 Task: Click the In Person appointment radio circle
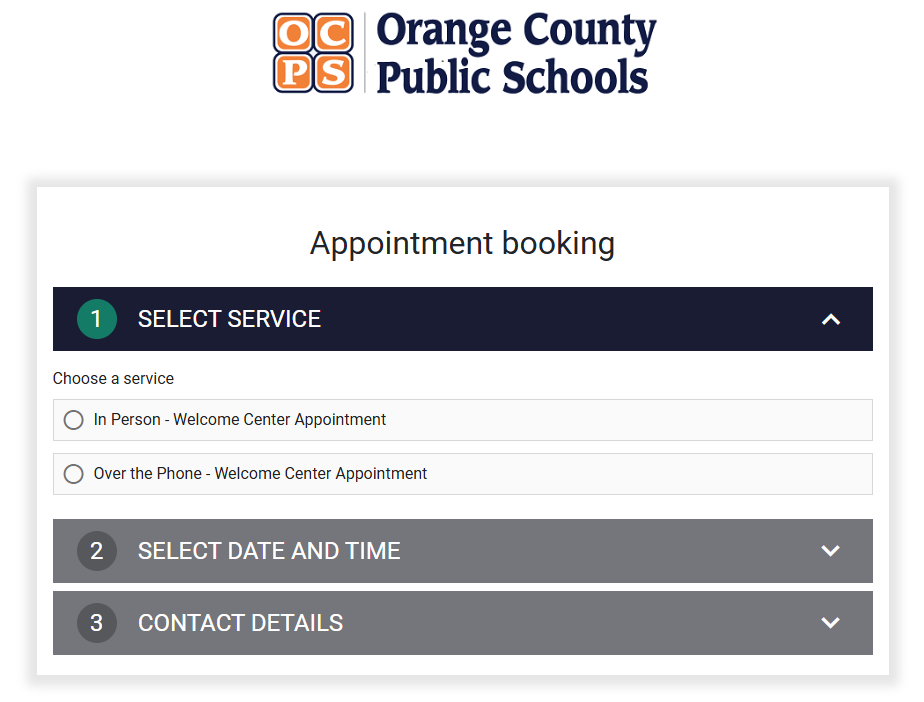pos(73,420)
